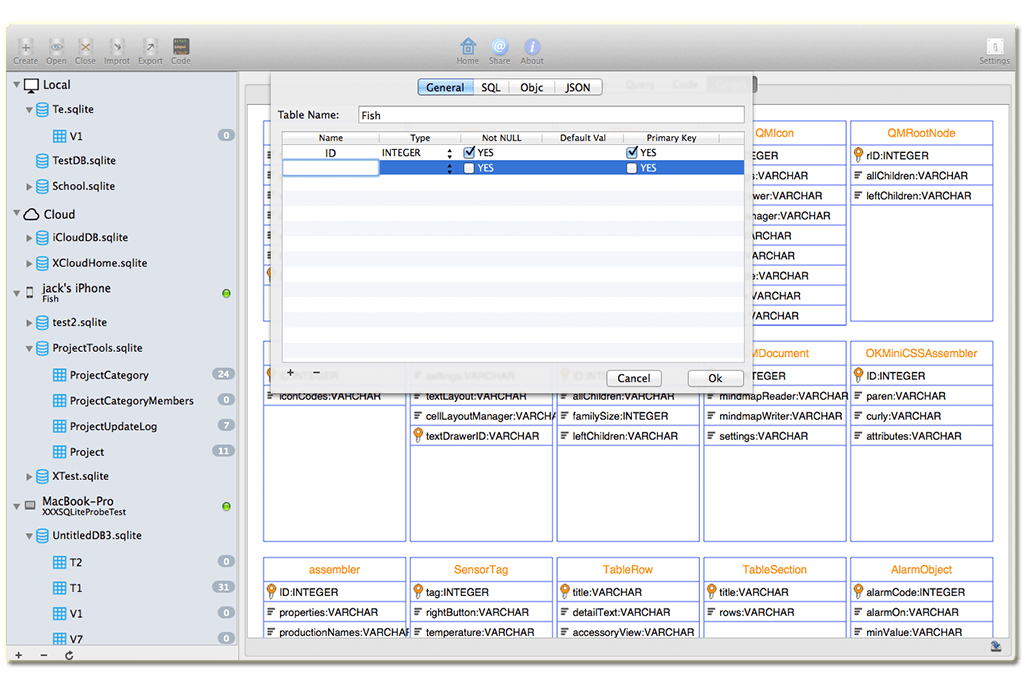Click the bottom-right status bar icon
Image resolution: width=1024 pixels, height=683 pixels.
(x=996, y=646)
